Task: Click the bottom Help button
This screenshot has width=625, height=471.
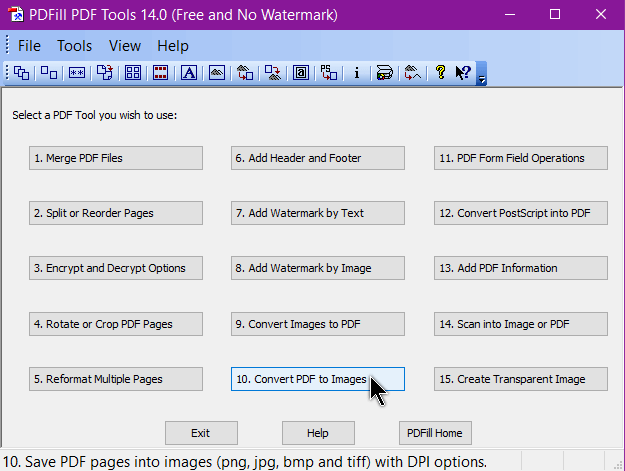Action: [x=318, y=433]
